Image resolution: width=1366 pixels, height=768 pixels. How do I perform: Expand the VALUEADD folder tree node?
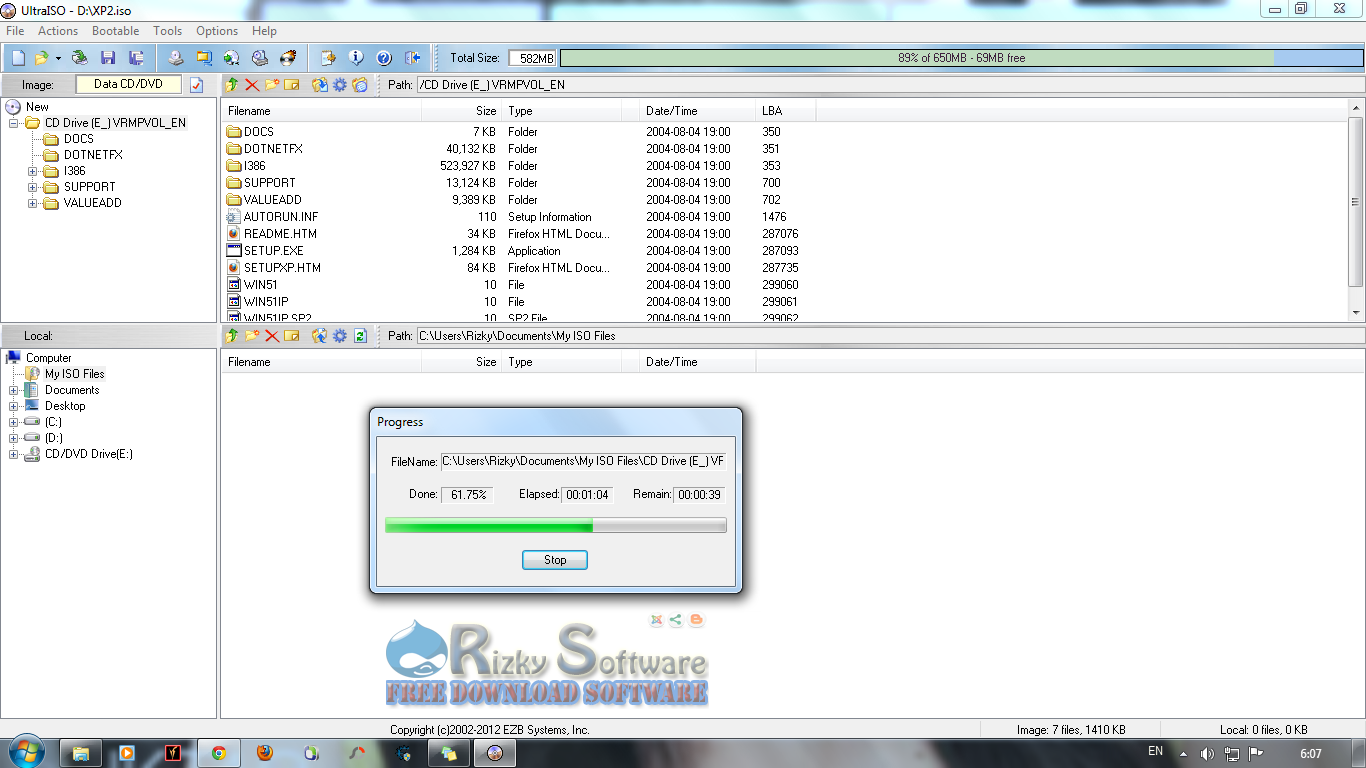pyautogui.click(x=33, y=203)
